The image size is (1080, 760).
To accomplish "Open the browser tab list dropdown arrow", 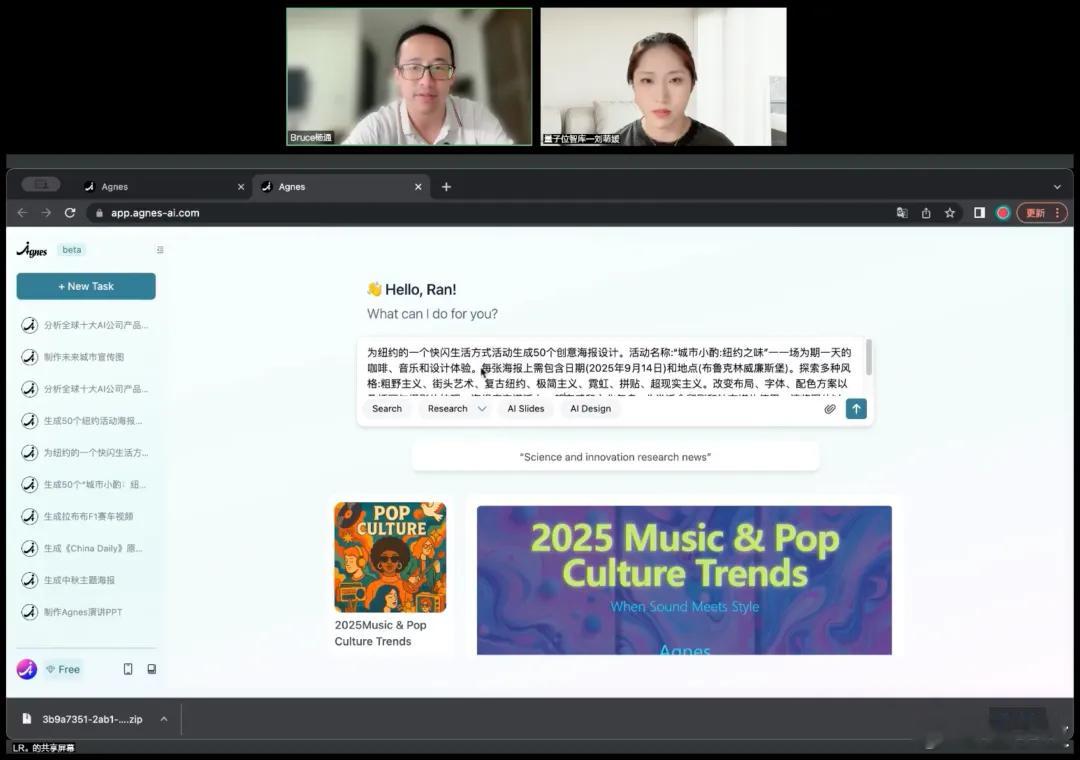I will 1056,186.
